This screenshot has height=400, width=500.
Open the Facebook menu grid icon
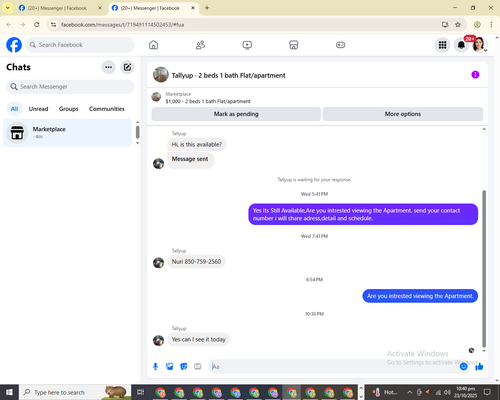[x=442, y=45]
